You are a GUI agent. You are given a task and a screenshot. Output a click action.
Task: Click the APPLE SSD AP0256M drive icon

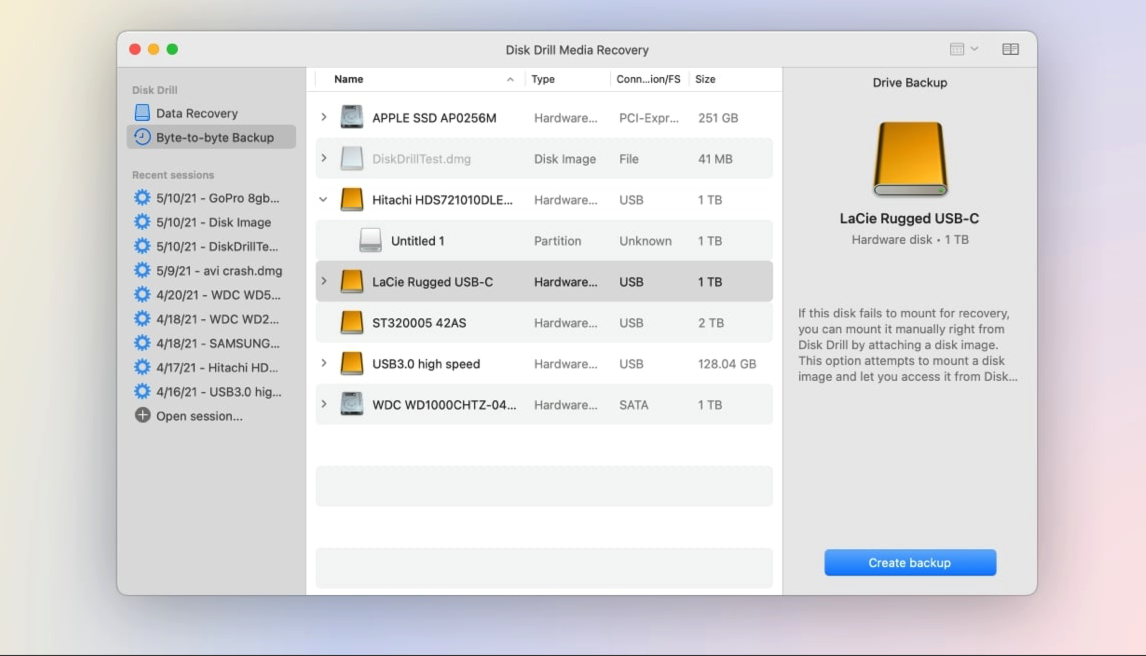[x=352, y=117]
